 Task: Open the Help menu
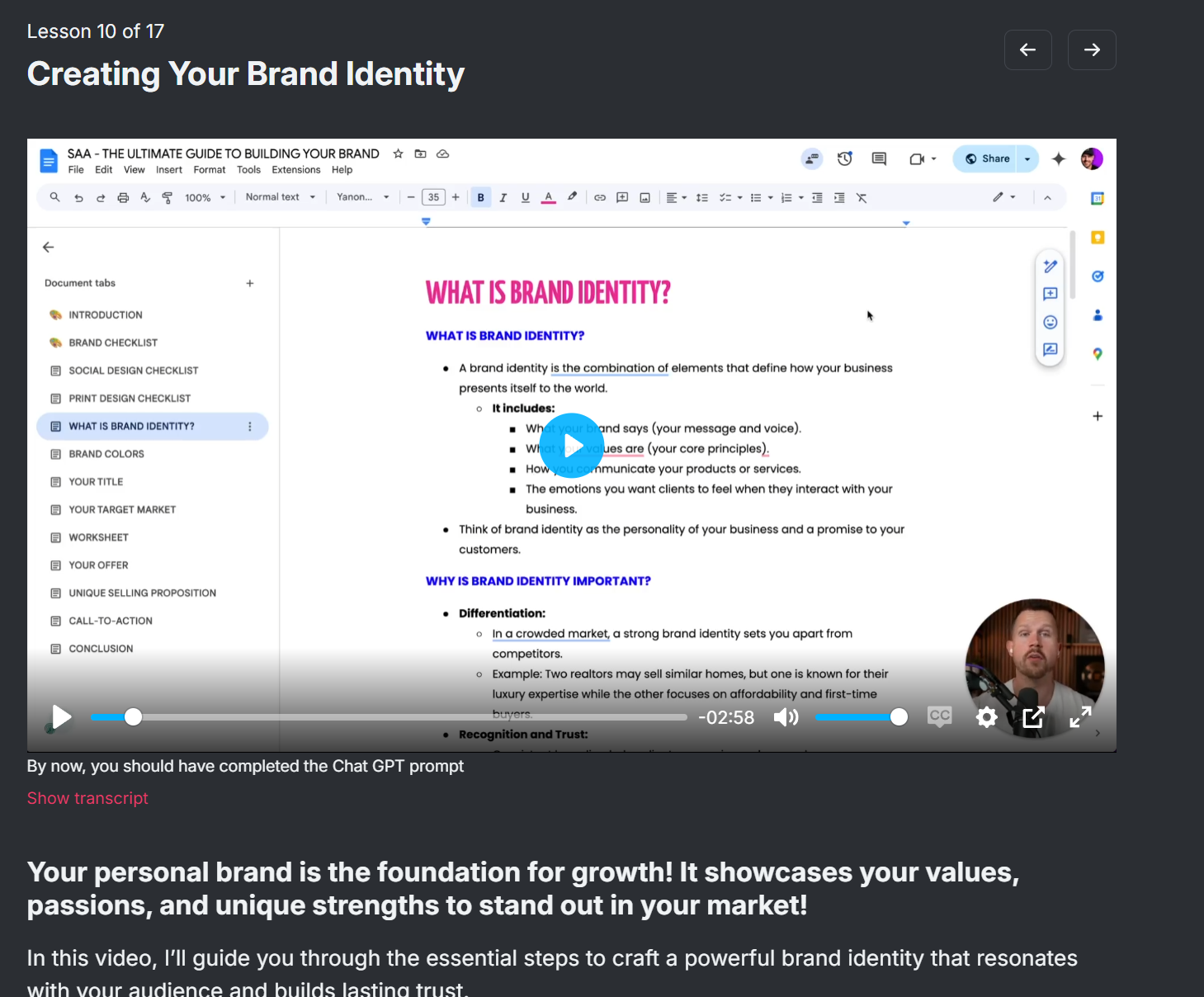[x=342, y=170]
